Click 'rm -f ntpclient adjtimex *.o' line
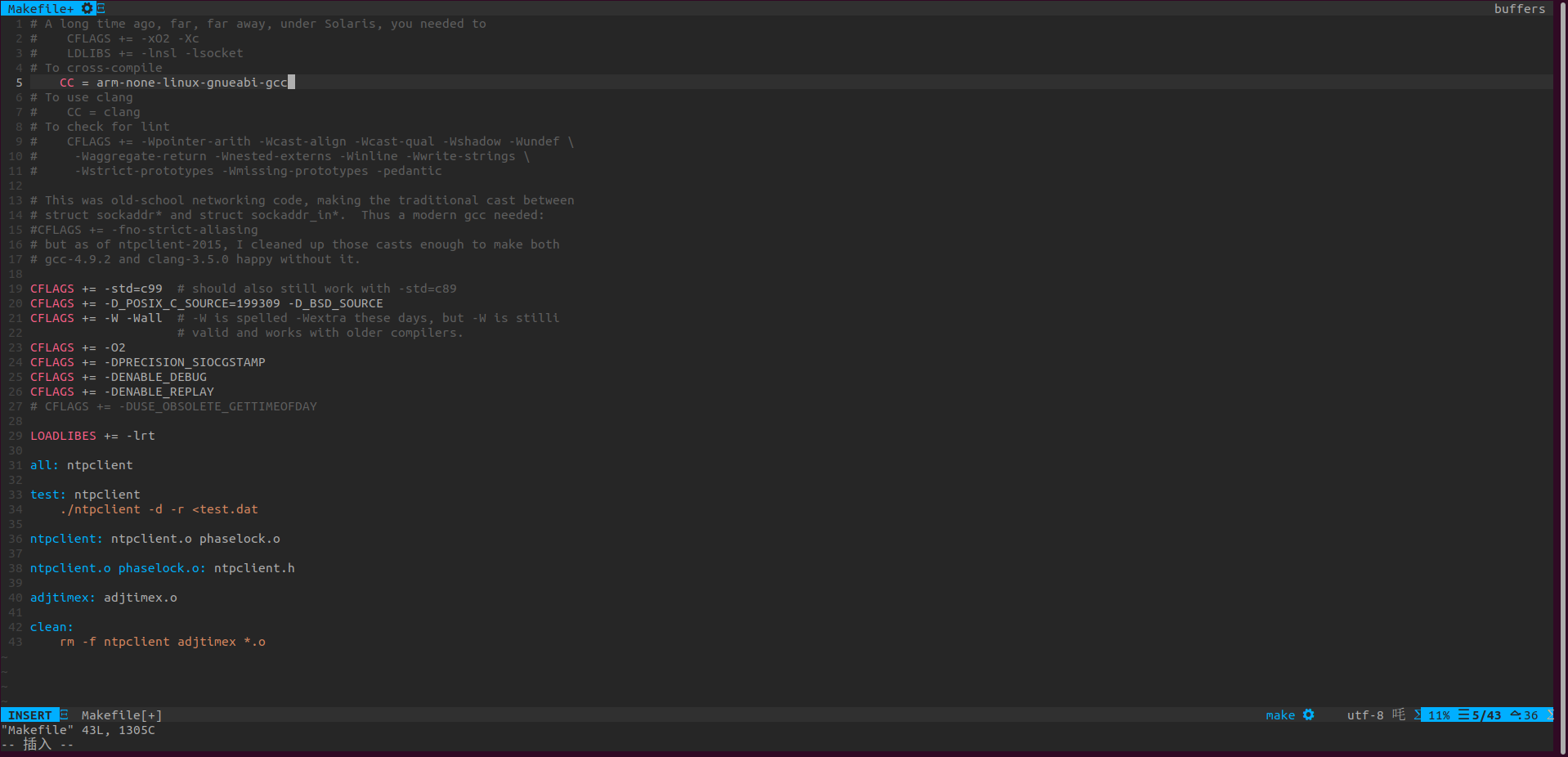Image resolution: width=1568 pixels, height=757 pixels. click(162, 641)
